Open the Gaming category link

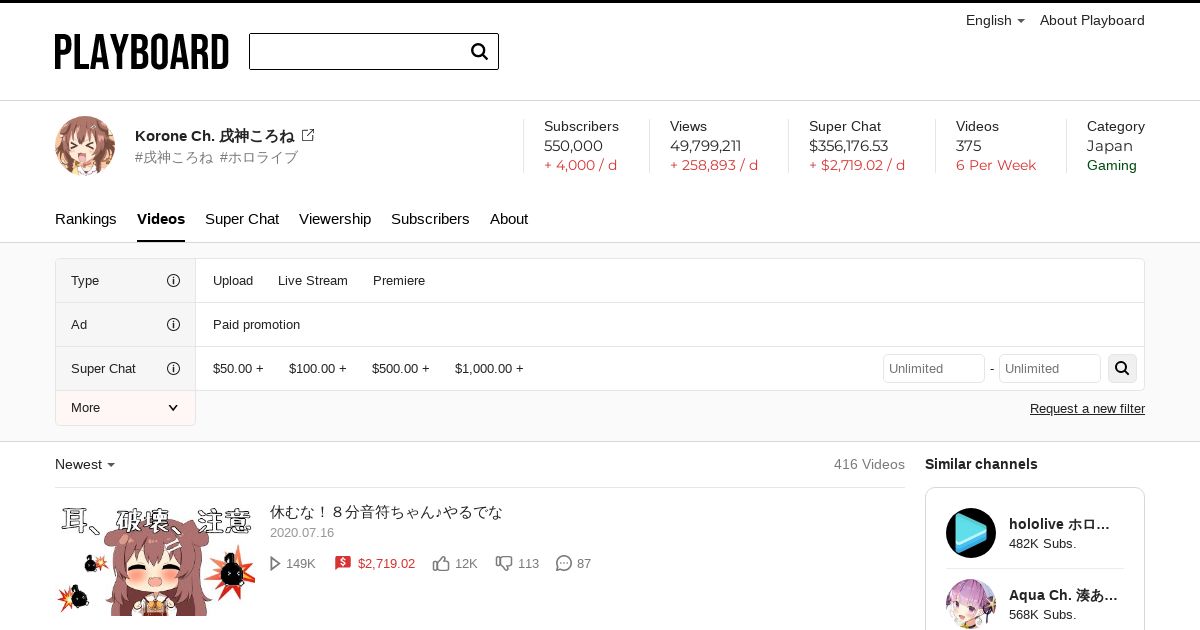click(x=1112, y=165)
